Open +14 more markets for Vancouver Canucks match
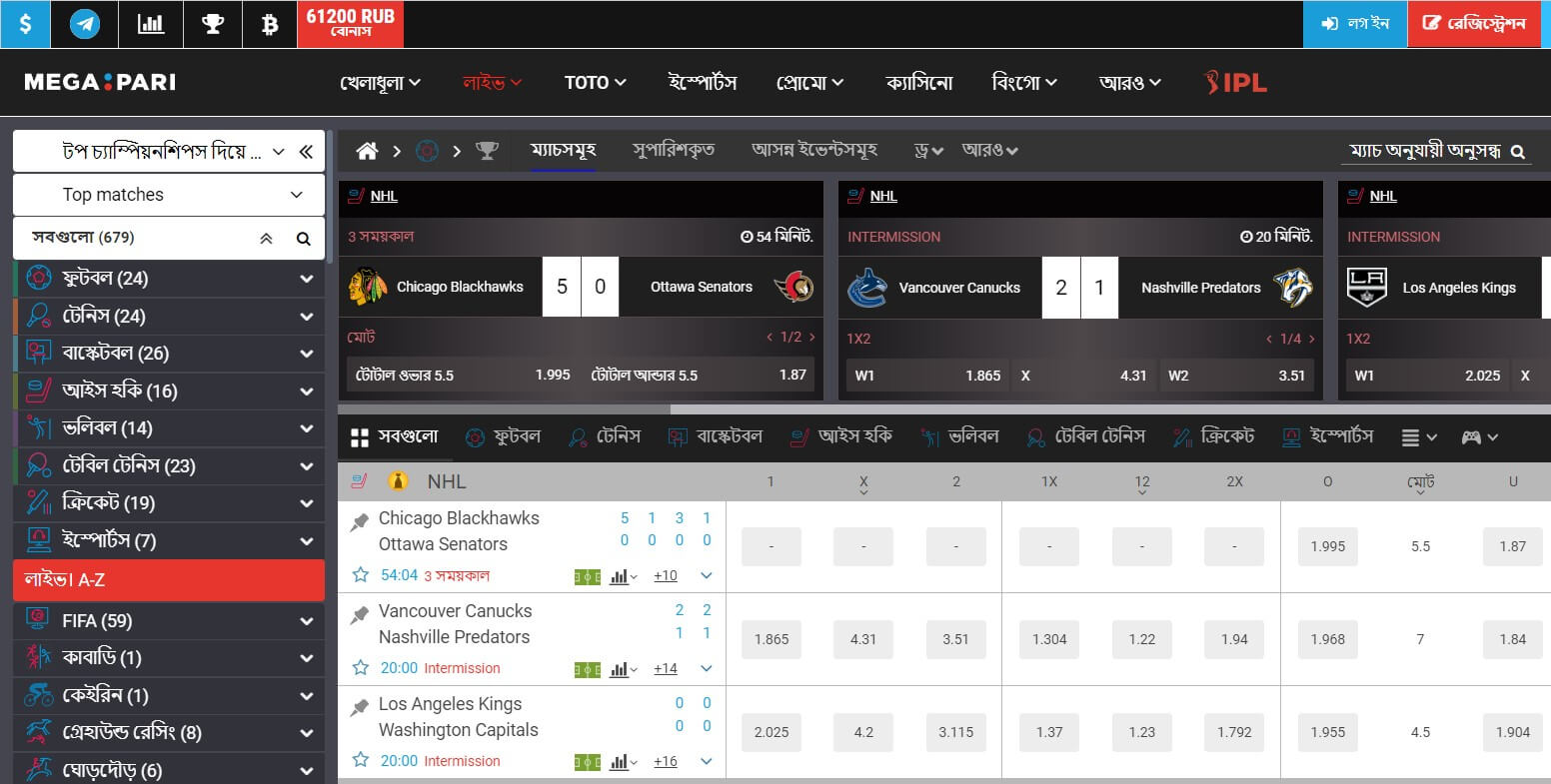The height and width of the screenshot is (784, 1551). coord(666,669)
